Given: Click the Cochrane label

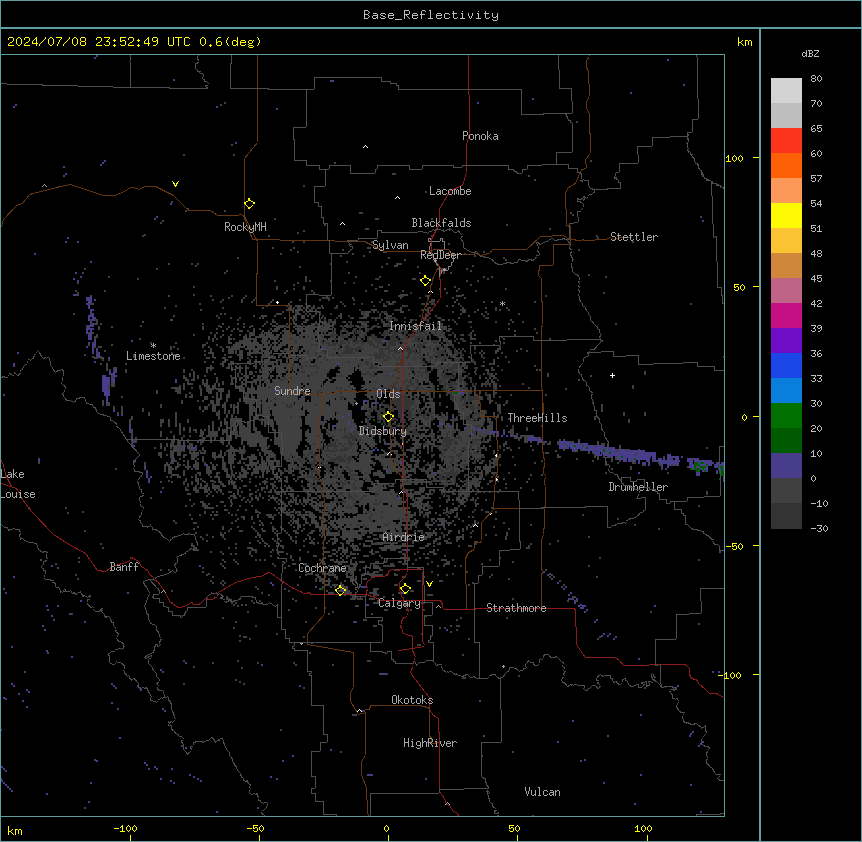Looking at the screenshot, I should point(322,568).
